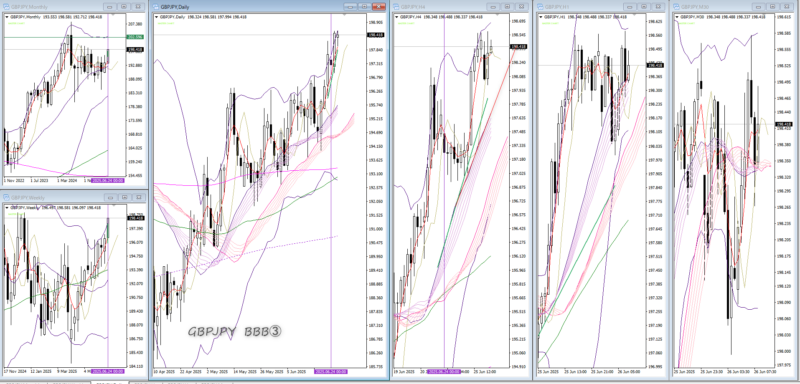Minimize the GBPJPY,H1 chart window
The height and width of the screenshot is (384, 800).
click(x=630, y=7)
